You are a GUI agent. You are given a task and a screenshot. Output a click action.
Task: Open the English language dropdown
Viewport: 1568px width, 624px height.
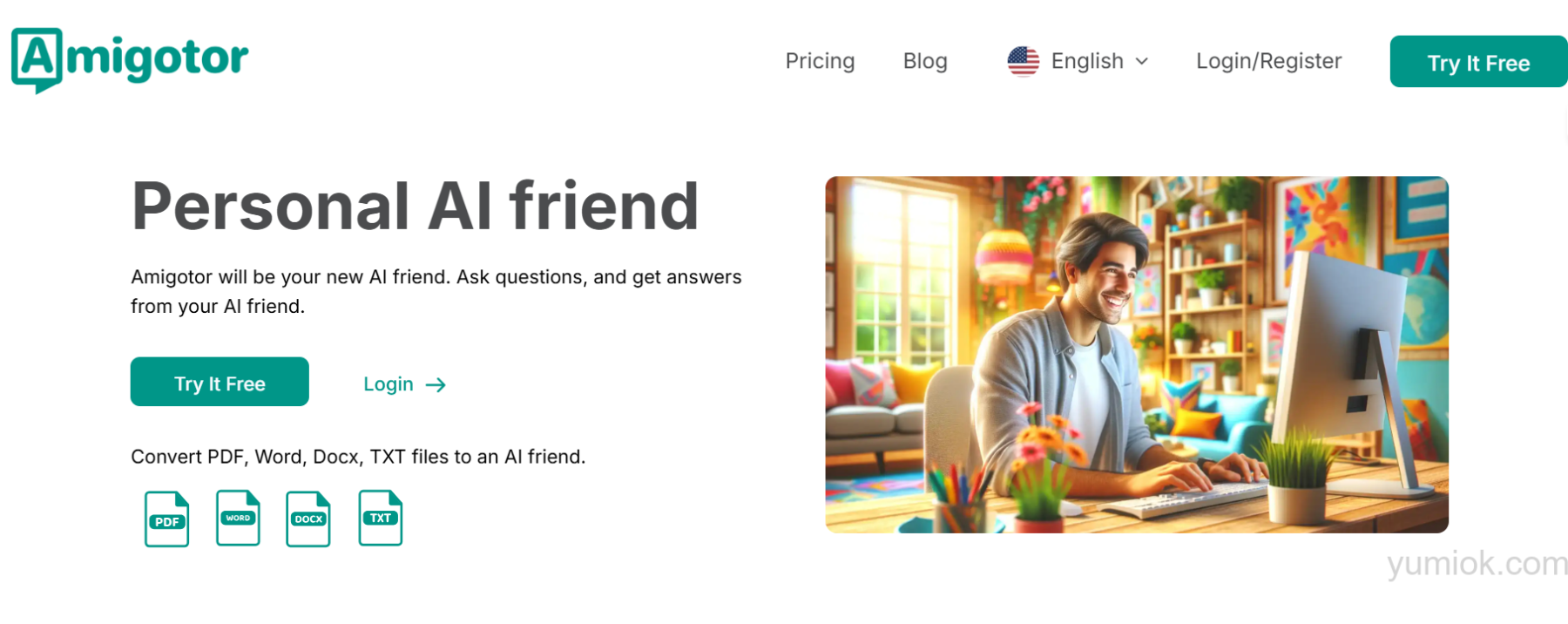click(1087, 61)
